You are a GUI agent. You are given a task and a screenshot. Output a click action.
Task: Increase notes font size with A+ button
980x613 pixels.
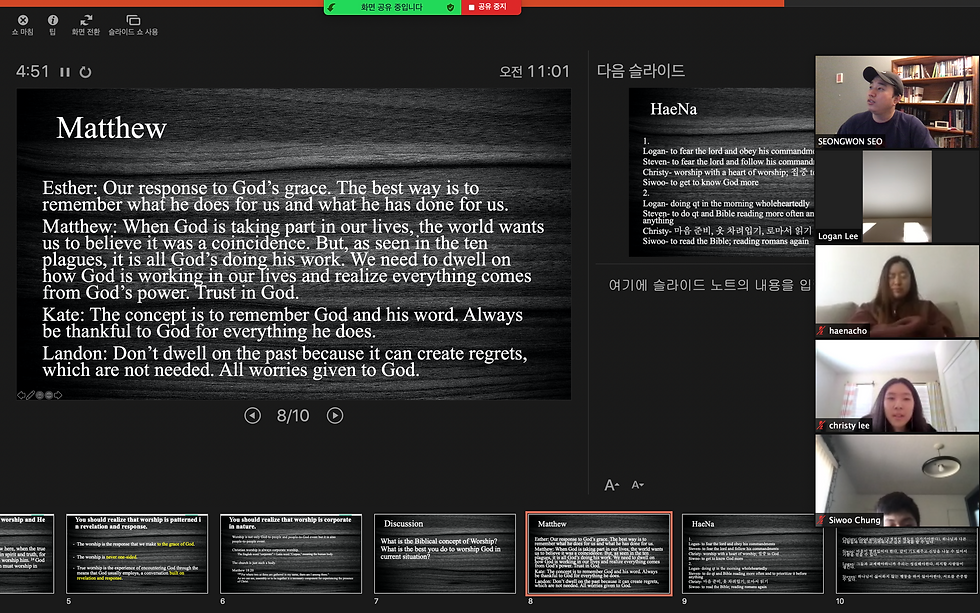(x=611, y=485)
